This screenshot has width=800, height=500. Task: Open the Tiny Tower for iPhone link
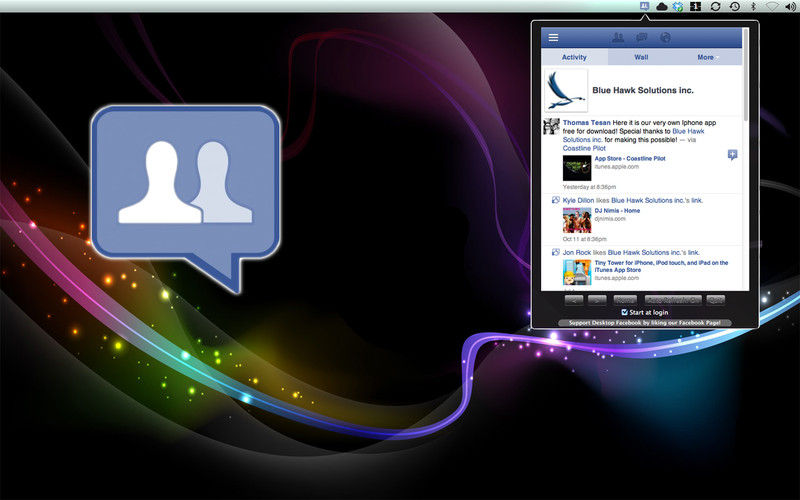[661, 266]
